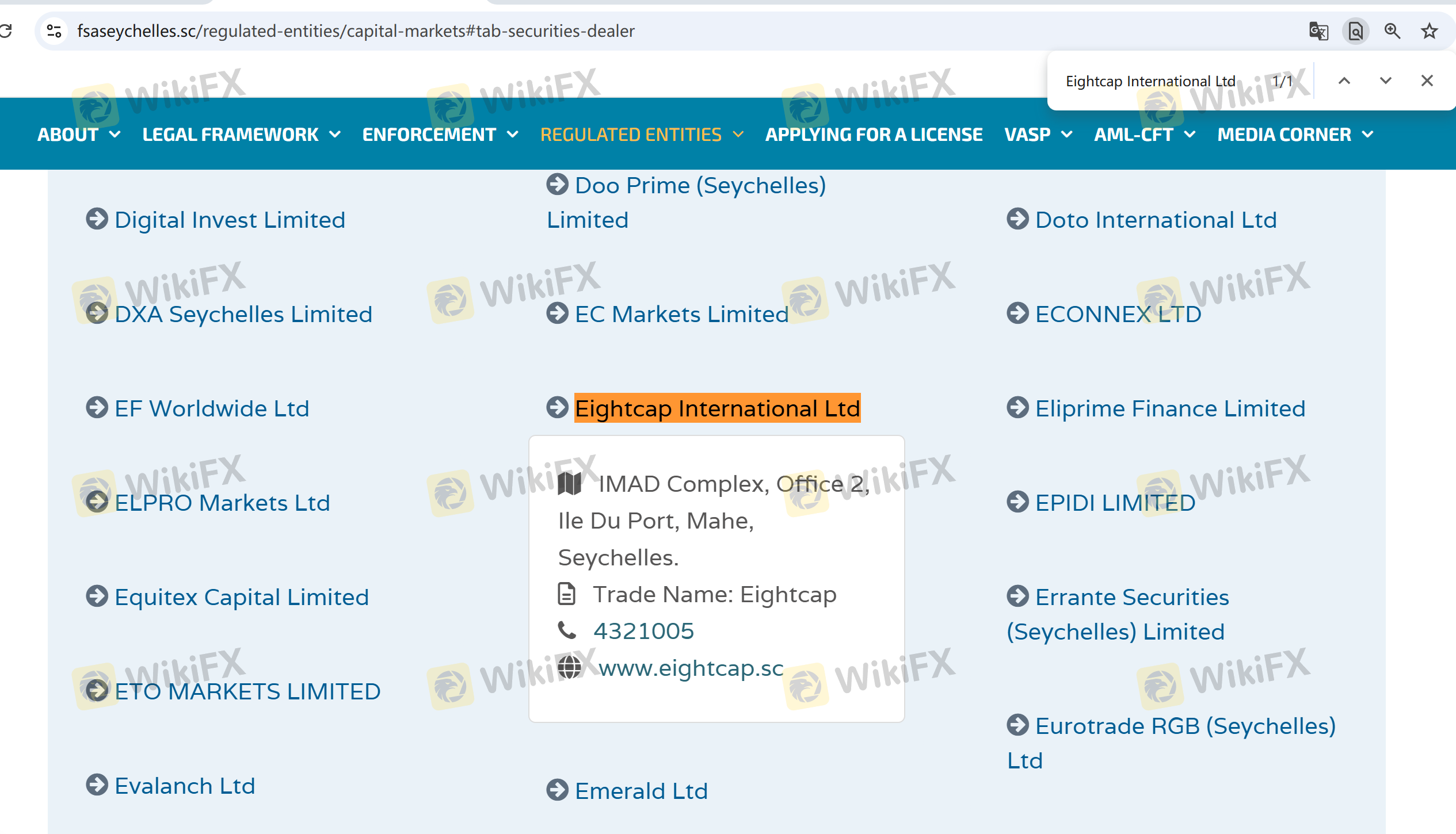Go to previous find result

pyautogui.click(x=1344, y=81)
